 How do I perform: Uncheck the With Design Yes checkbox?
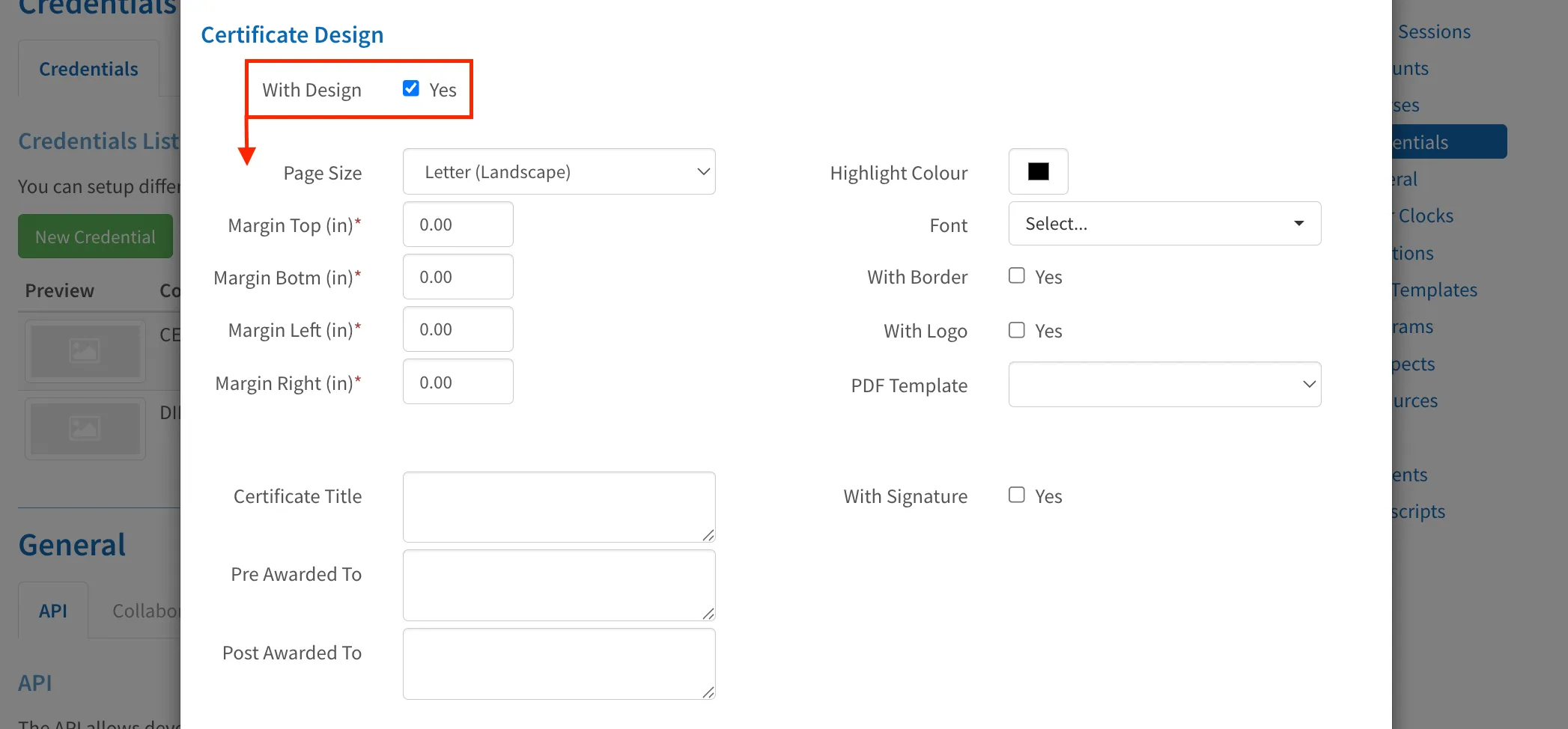[410, 88]
